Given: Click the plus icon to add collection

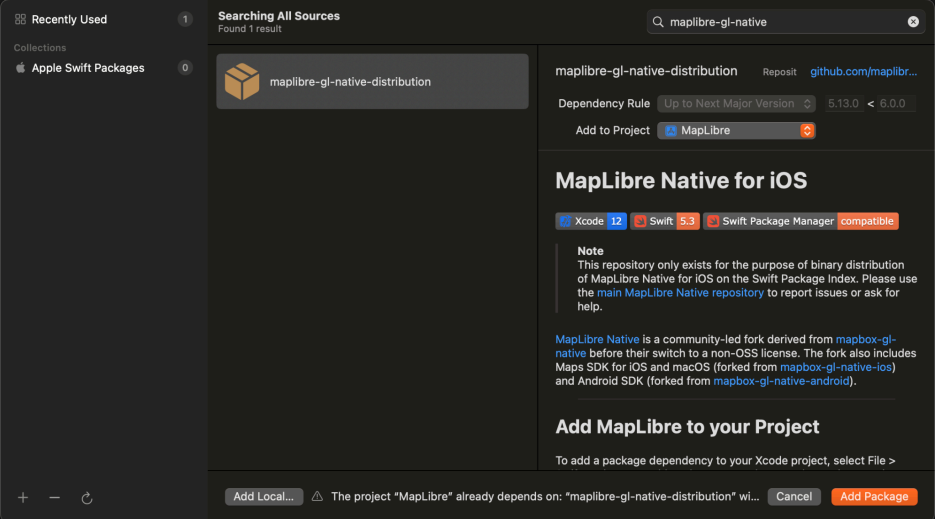Looking at the screenshot, I should click(23, 497).
